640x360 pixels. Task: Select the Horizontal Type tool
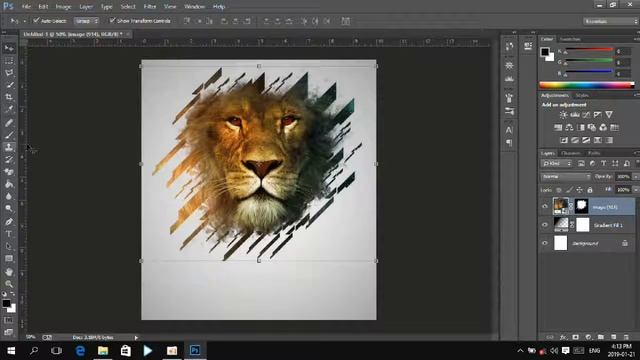(9, 234)
